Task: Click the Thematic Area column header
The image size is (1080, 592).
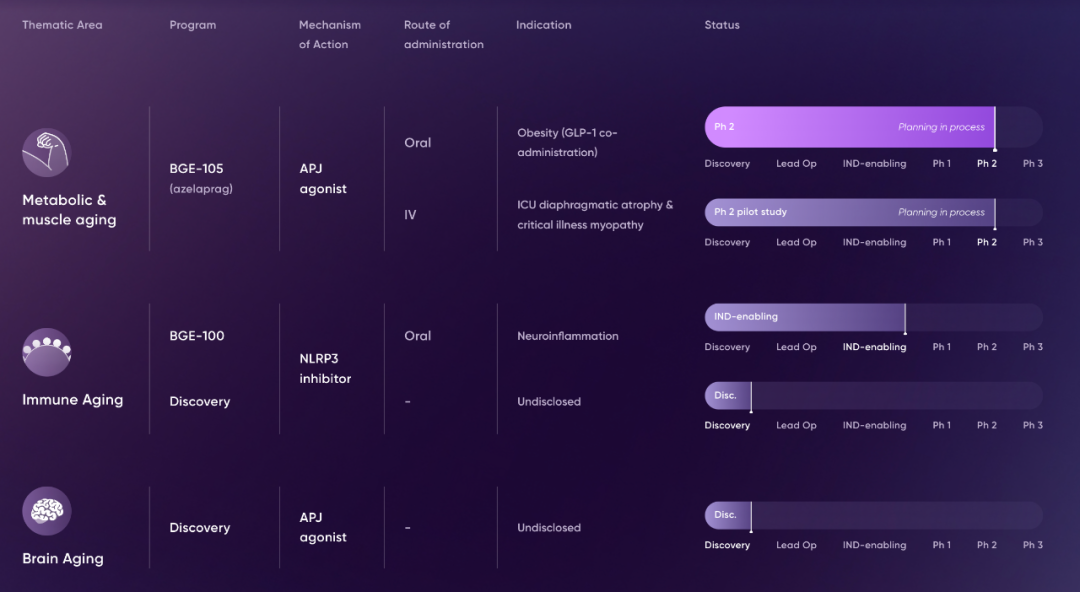Action: pos(62,25)
